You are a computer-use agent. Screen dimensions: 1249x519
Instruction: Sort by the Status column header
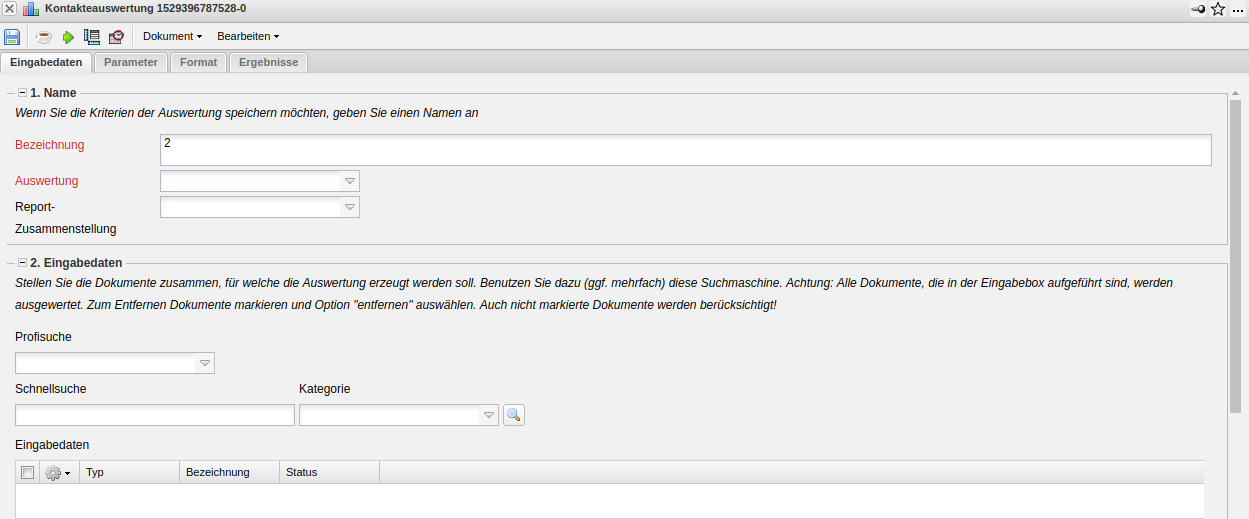point(330,472)
